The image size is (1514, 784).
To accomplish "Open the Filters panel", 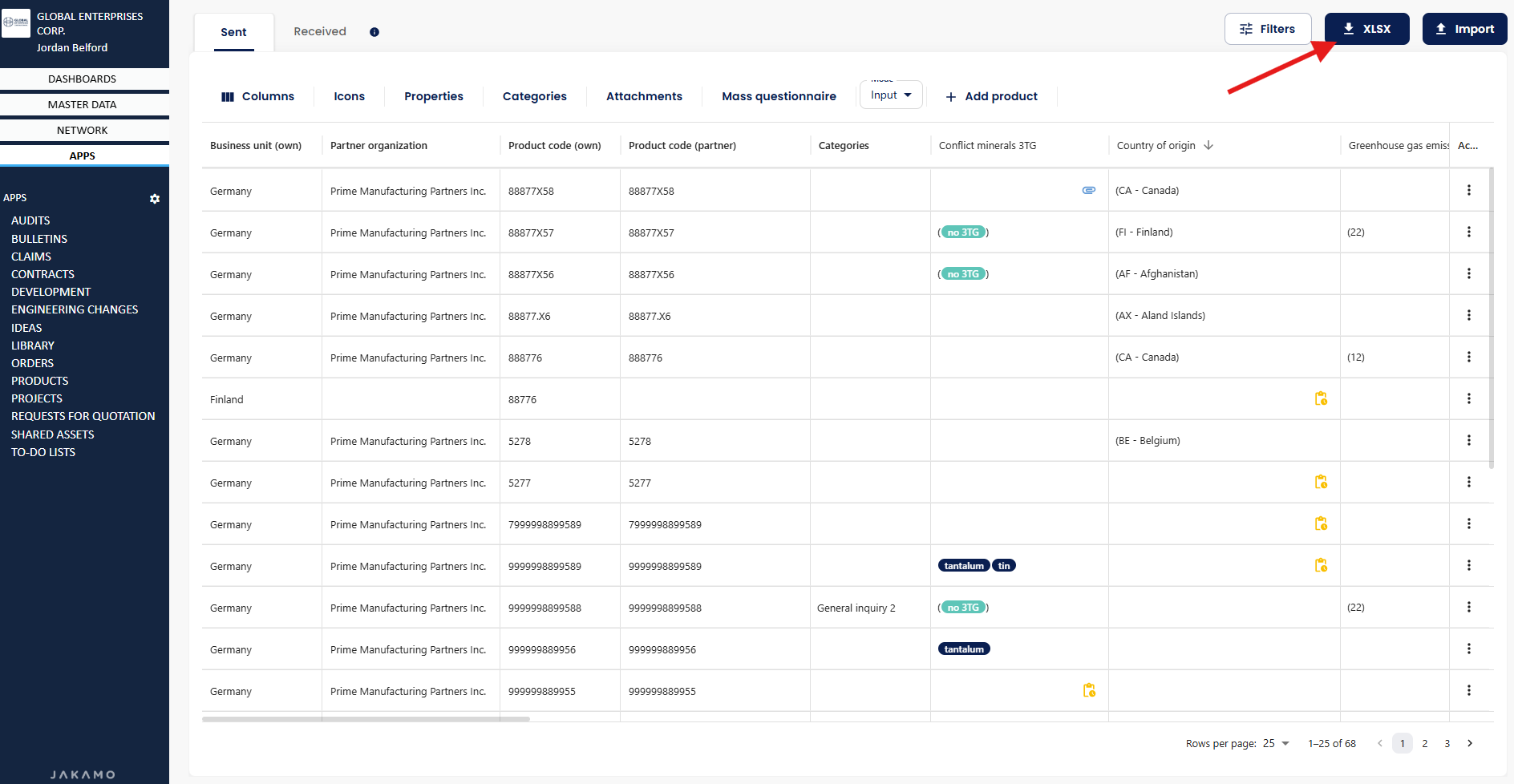I will [1267, 29].
